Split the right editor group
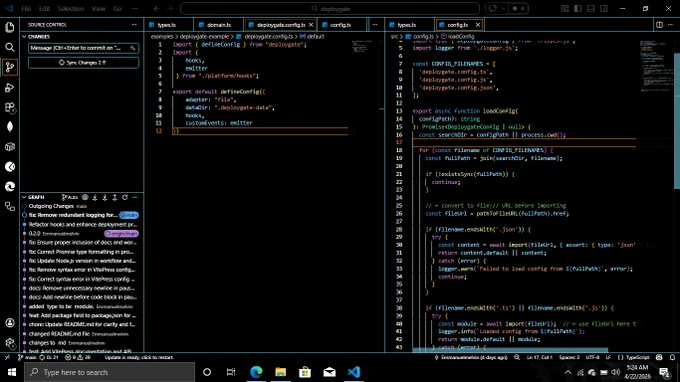This screenshot has width=680, height=382. point(660,25)
